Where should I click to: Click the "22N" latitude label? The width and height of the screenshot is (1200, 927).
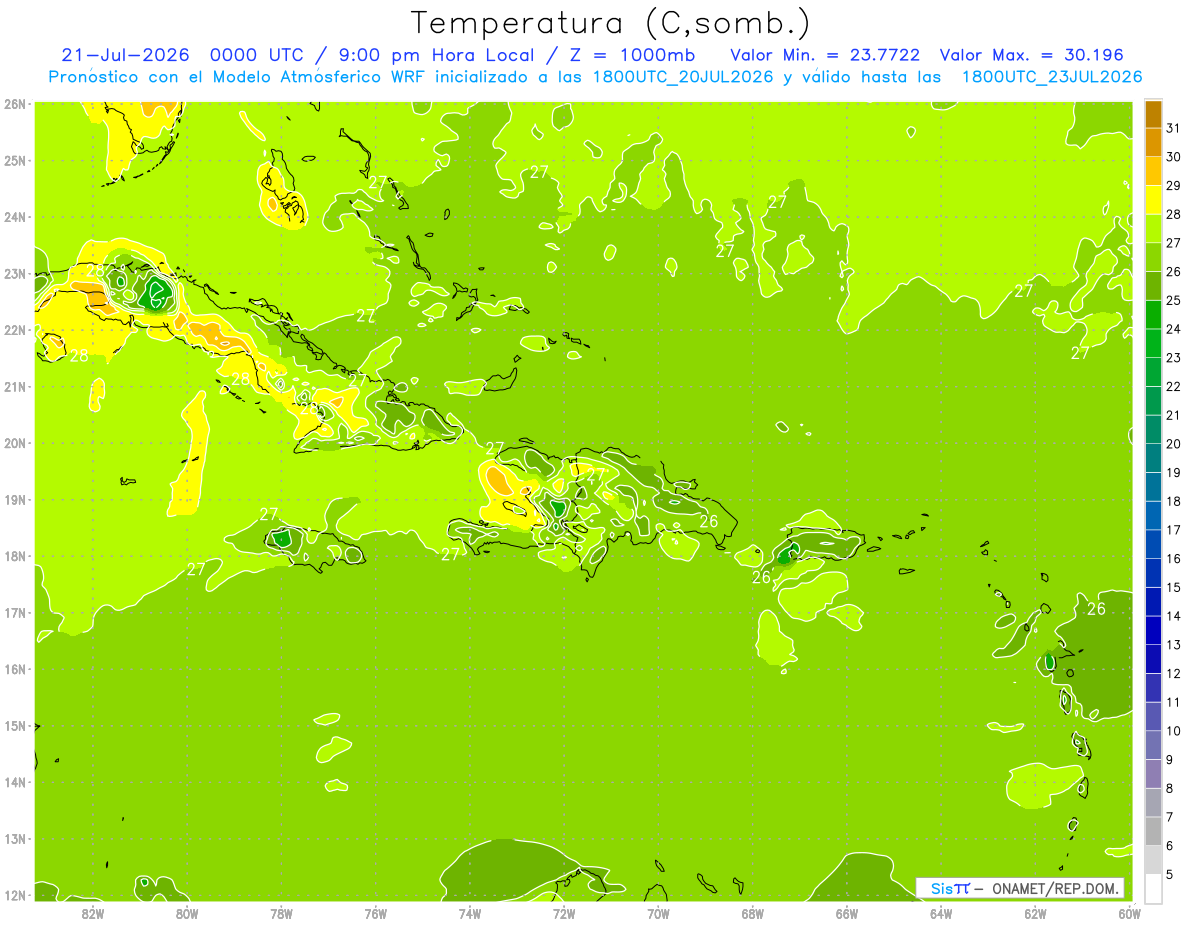click(15, 330)
